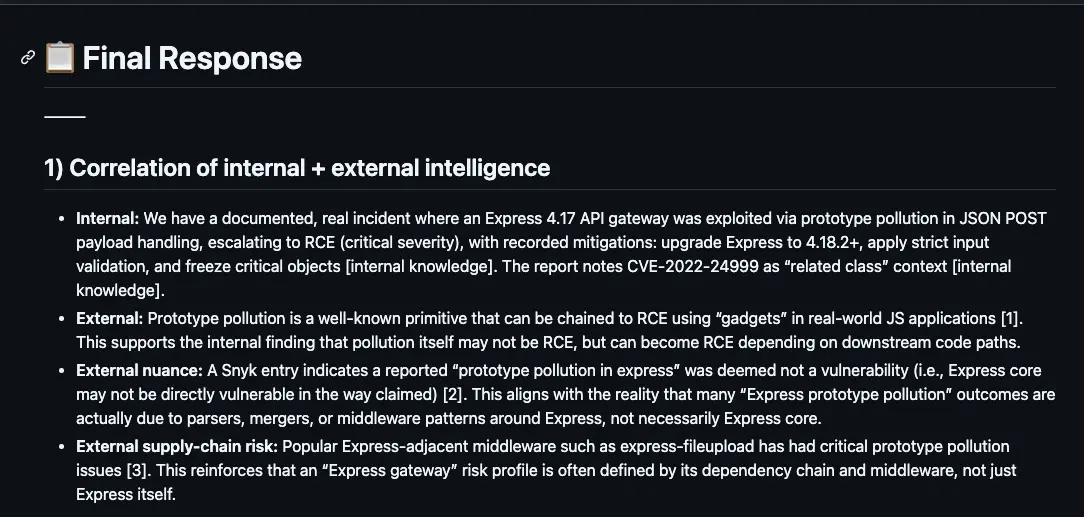1084x517 pixels.
Task: Click the short horizontal rule below the heading
Action: 65,117
